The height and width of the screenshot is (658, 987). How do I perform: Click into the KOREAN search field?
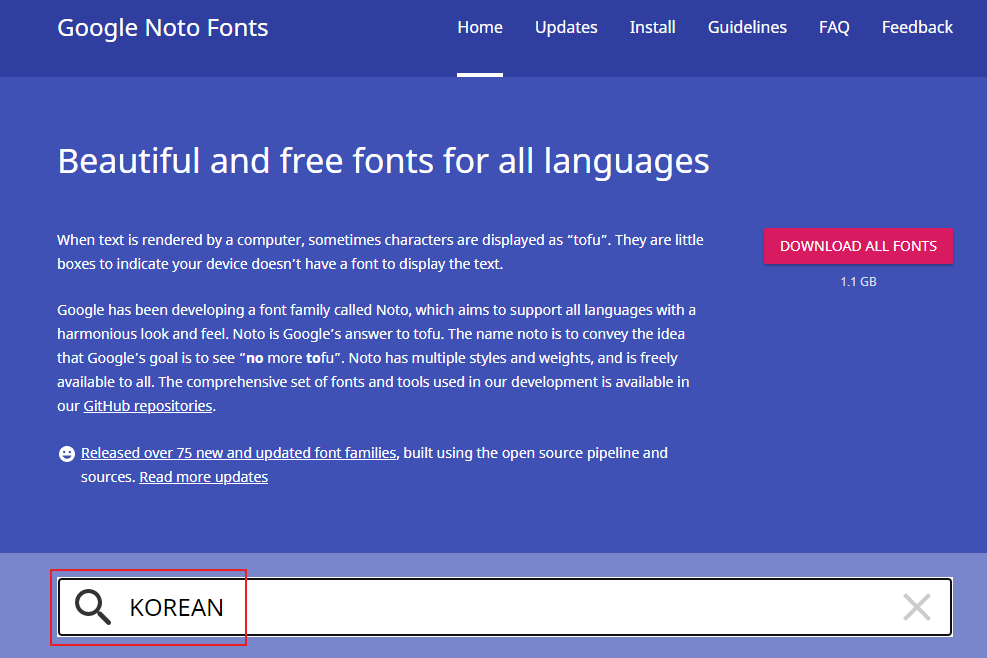(505, 607)
